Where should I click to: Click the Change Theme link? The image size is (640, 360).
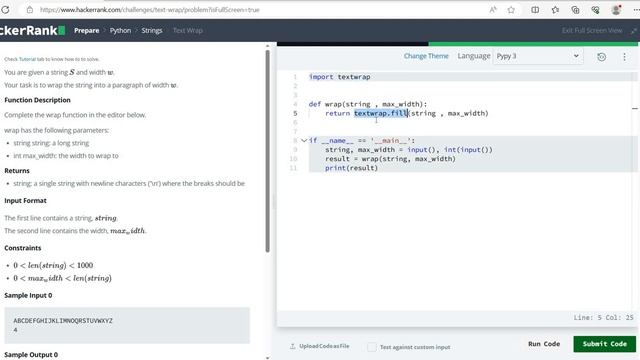[x=426, y=56]
